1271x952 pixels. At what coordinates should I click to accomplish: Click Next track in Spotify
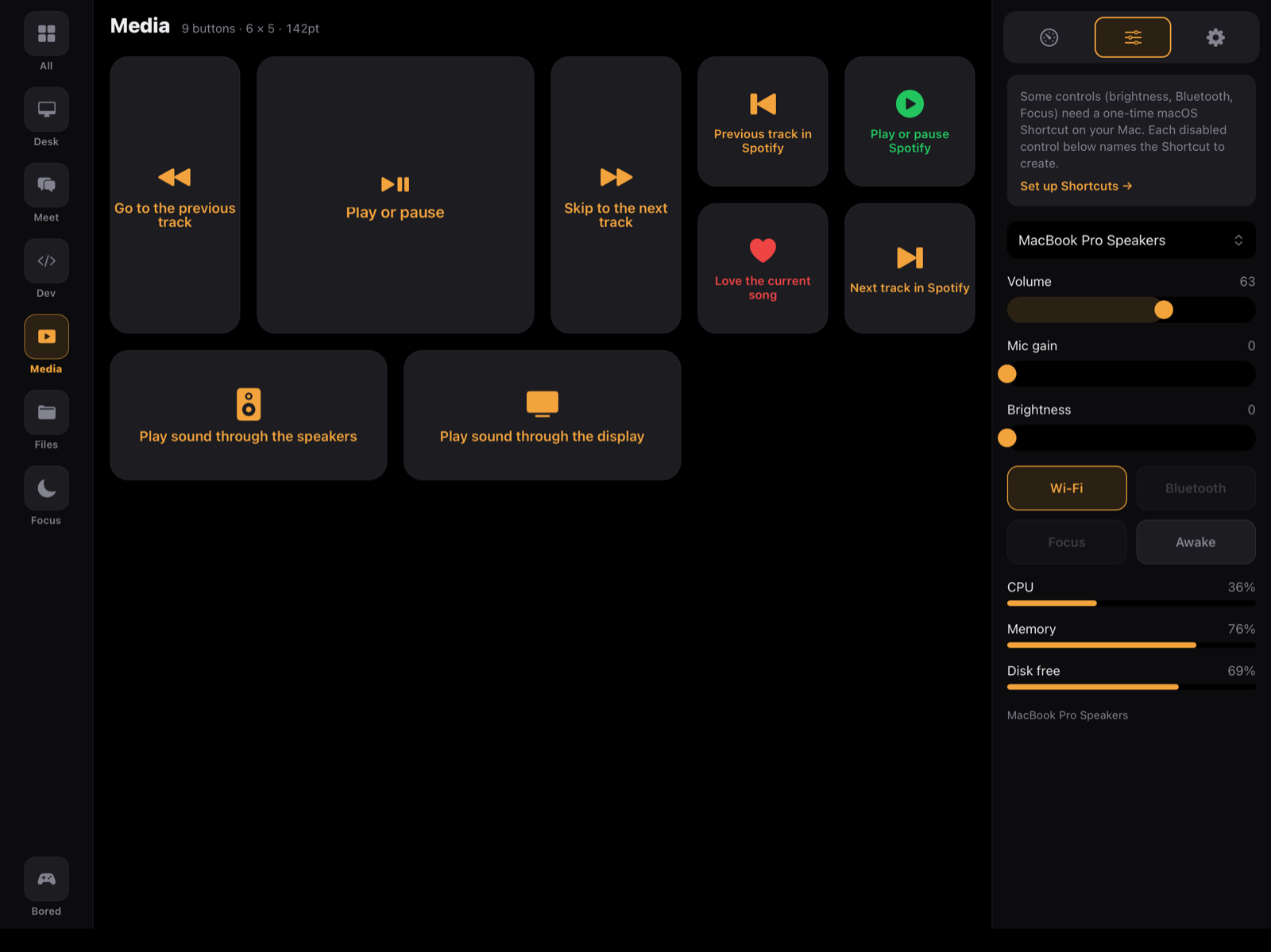click(910, 268)
